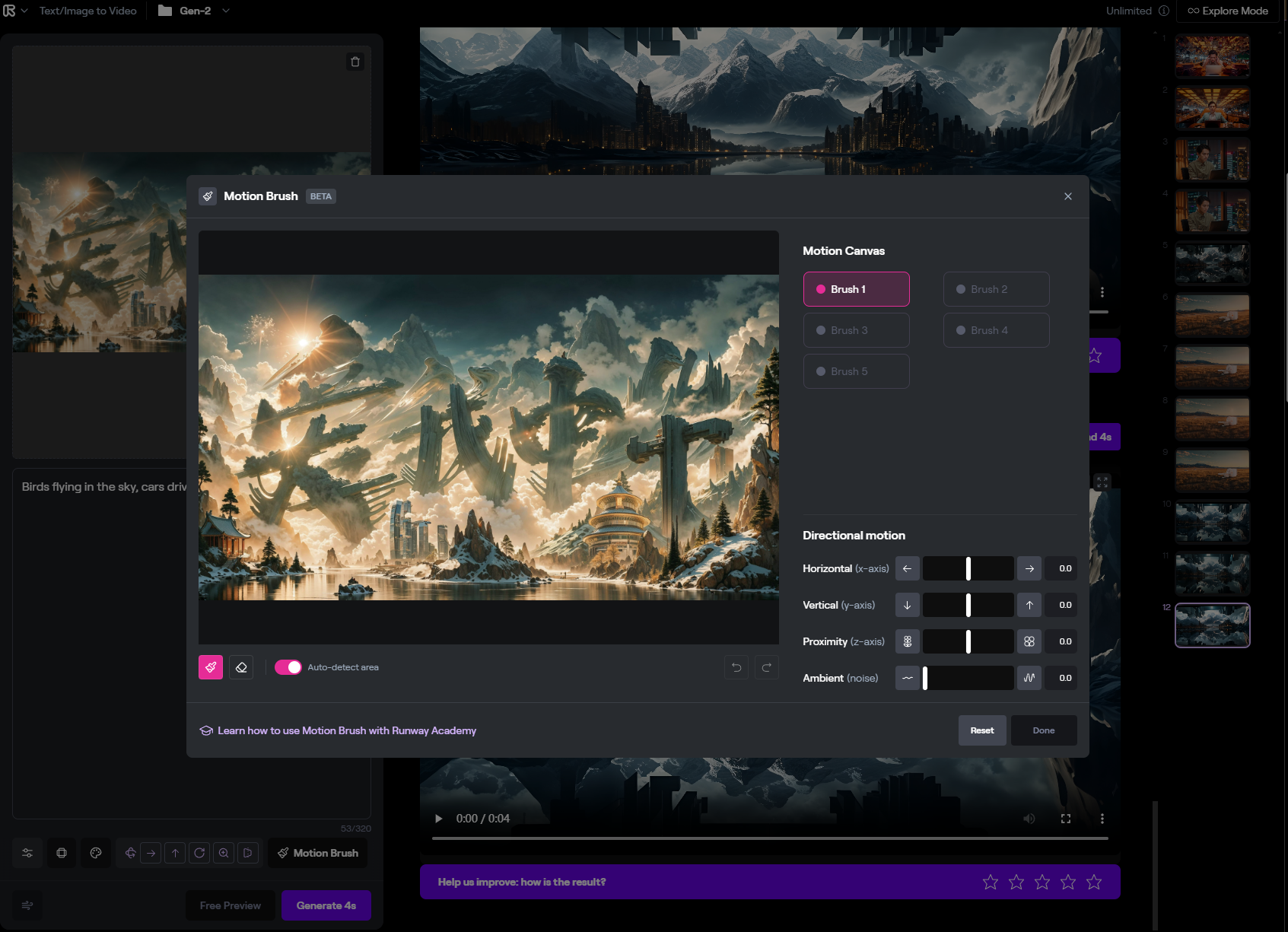The image size is (1288, 932).
Task: Click Text/Image to Video label
Action: point(88,11)
